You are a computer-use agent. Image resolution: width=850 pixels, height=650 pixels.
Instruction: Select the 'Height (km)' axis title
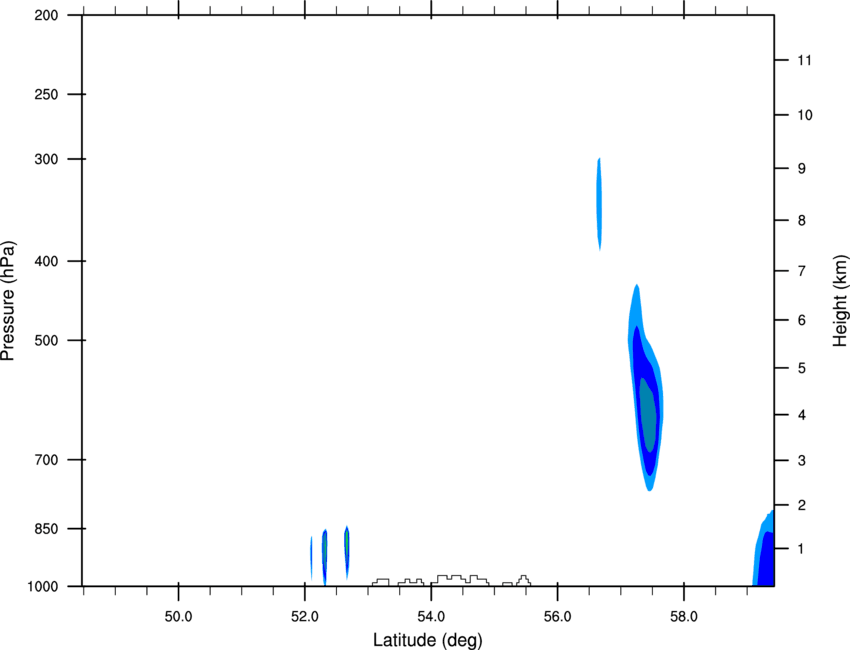(x=840, y=301)
